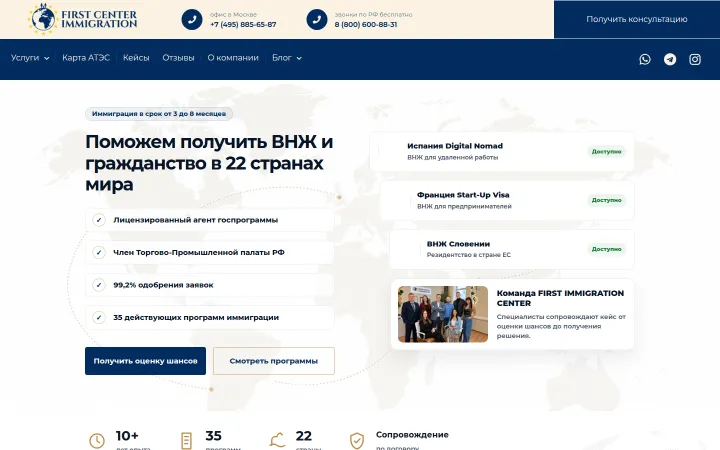Click checkmark icon beside 35 действующих программ иммиграции
720x450 pixels.
pyautogui.click(x=99, y=317)
